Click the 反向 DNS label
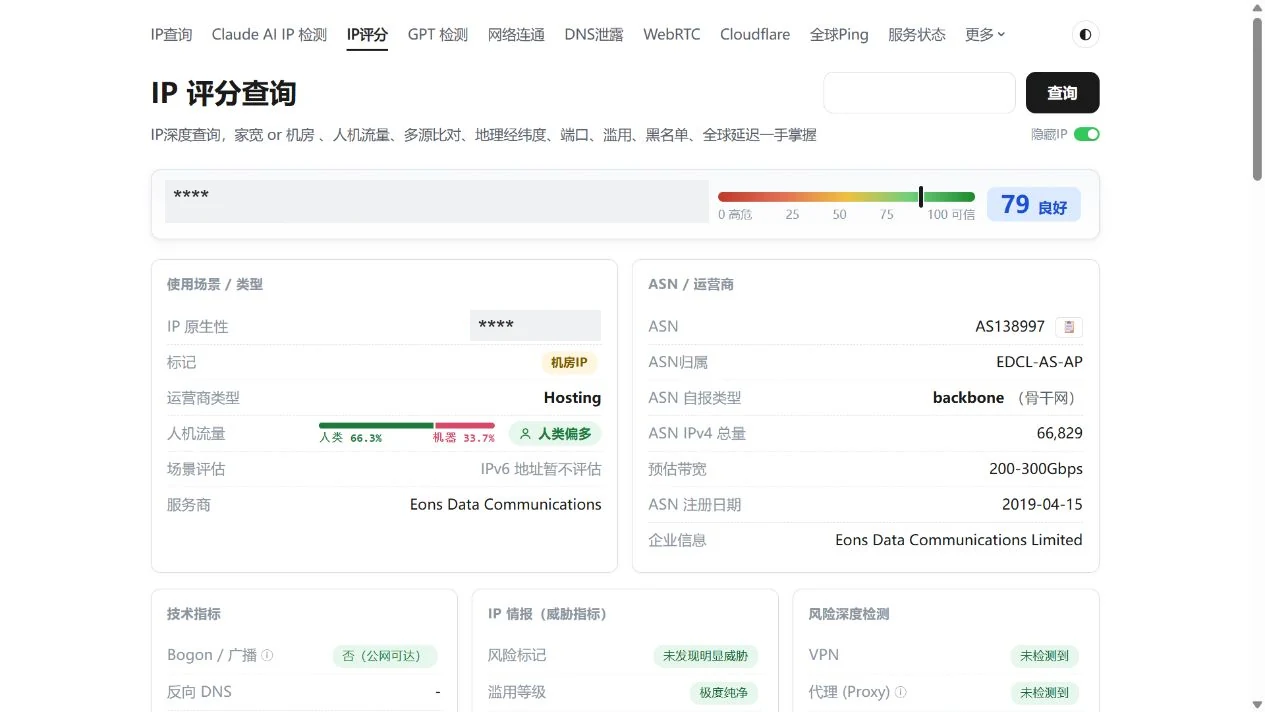1265x712 pixels. (199, 692)
